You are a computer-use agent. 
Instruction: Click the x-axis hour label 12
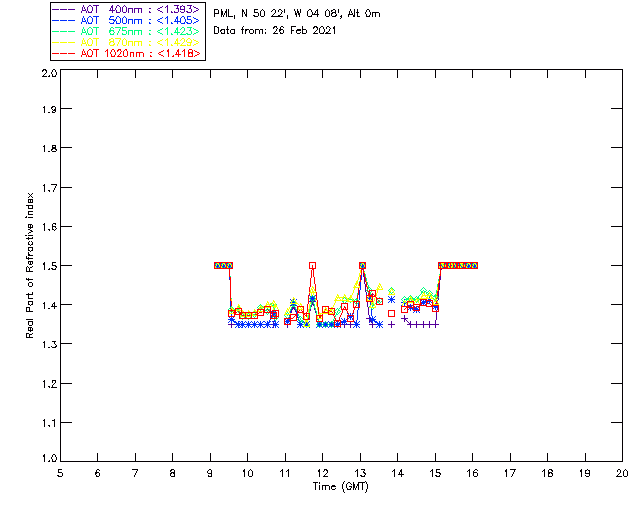(322, 473)
